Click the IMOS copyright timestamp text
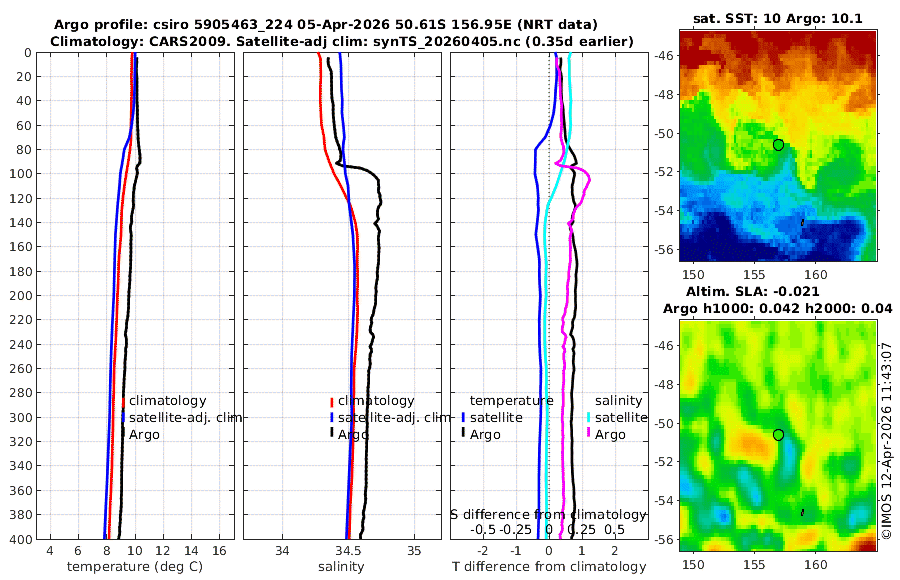Viewport: 900px width, 580px height. 888,441
